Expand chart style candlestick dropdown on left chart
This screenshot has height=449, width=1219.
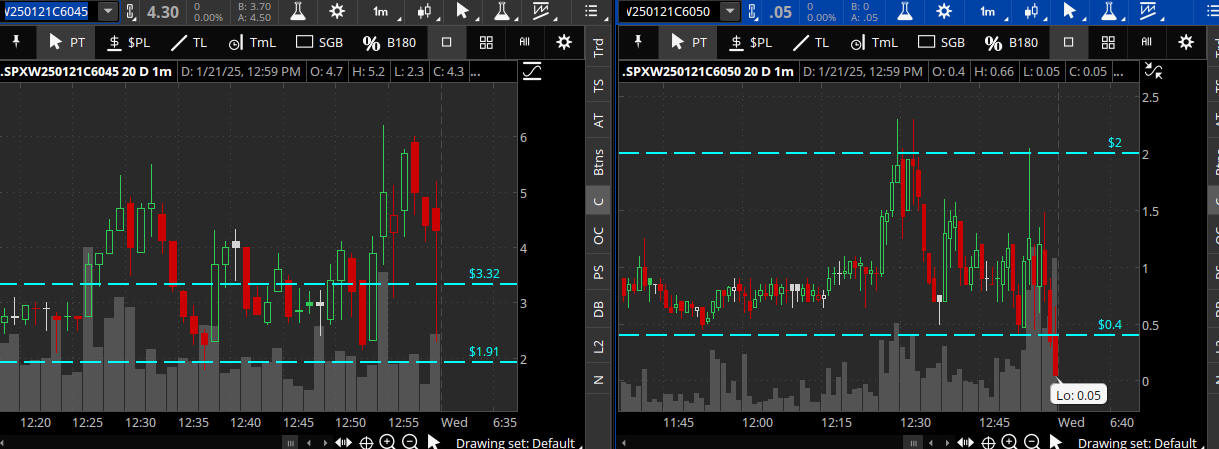pyautogui.click(x=423, y=12)
